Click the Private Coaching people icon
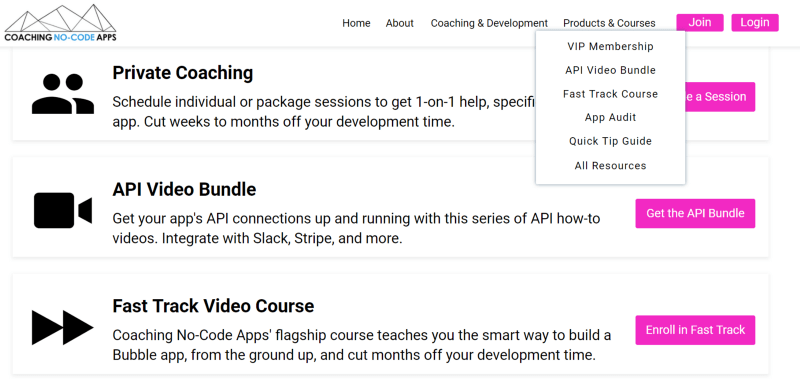This screenshot has height=379, width=800. click(63, 94)
